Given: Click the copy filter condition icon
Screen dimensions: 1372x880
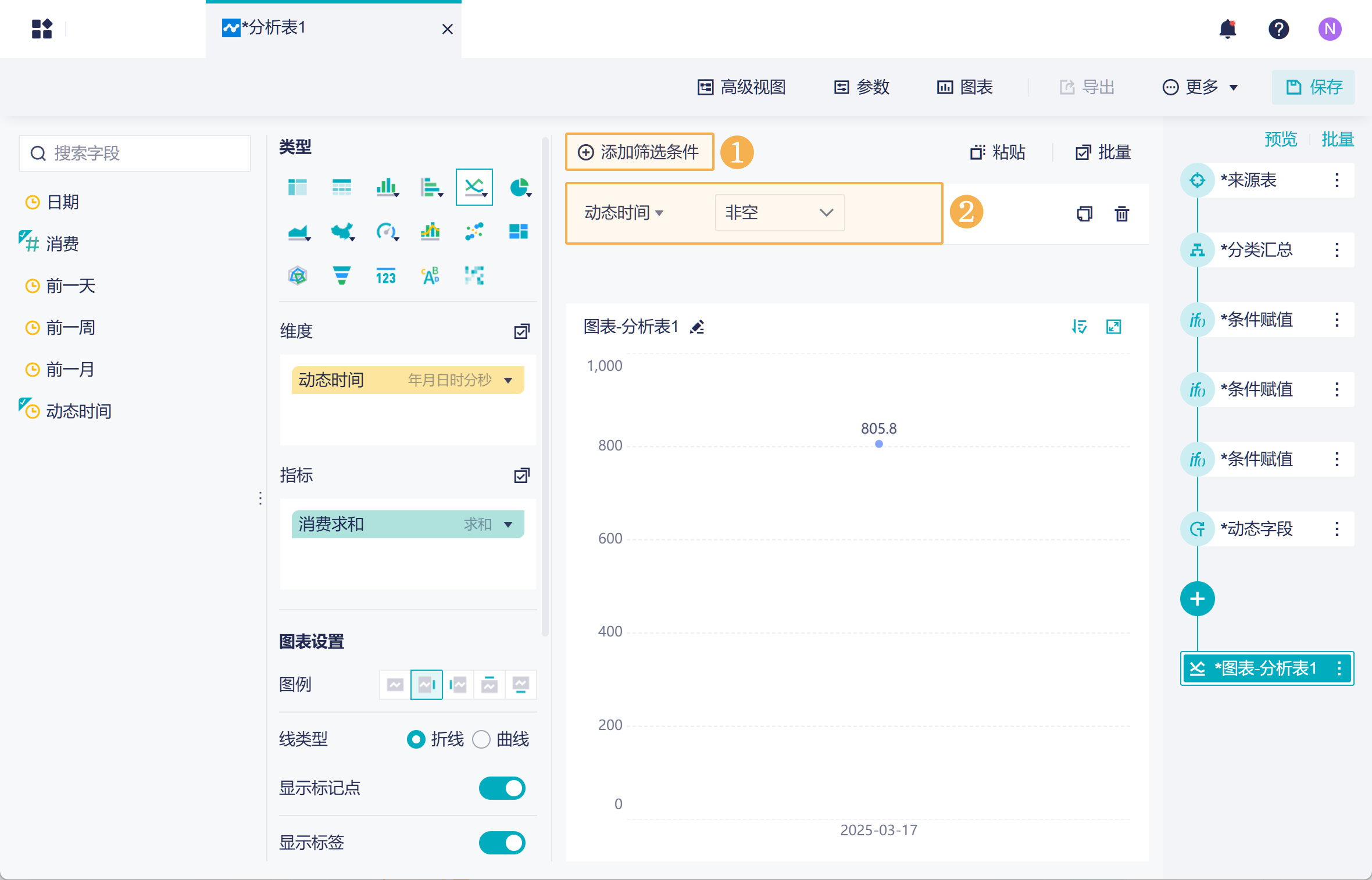Looking at the screenshot, I should 1084,214.
